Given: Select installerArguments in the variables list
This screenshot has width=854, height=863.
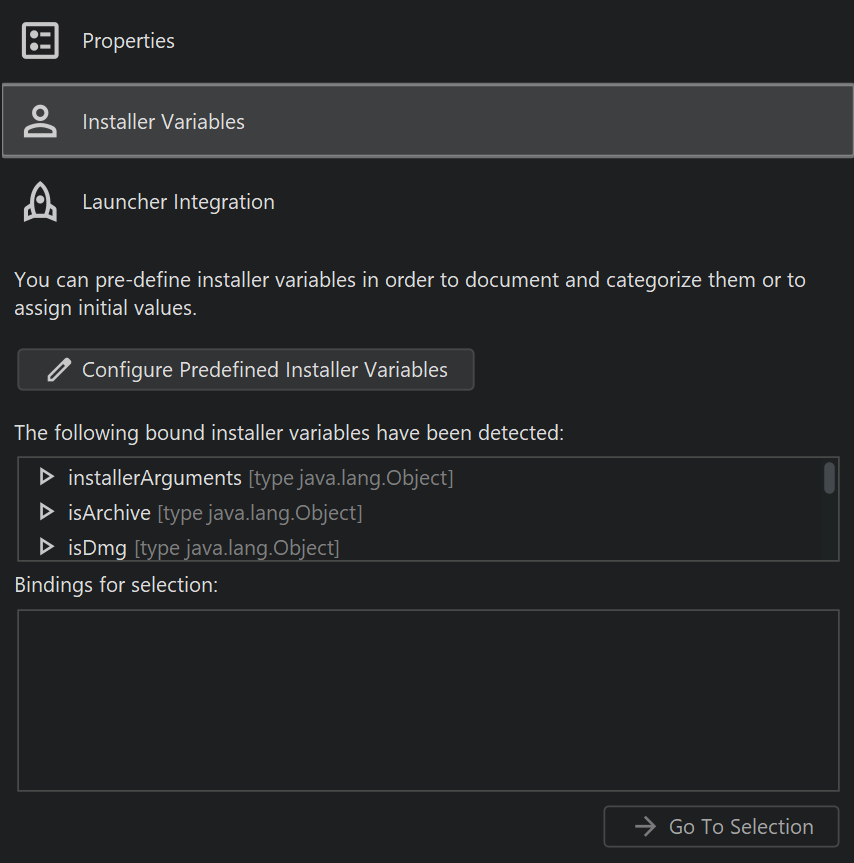Looking at the screenshot, I should click(155, 478).
